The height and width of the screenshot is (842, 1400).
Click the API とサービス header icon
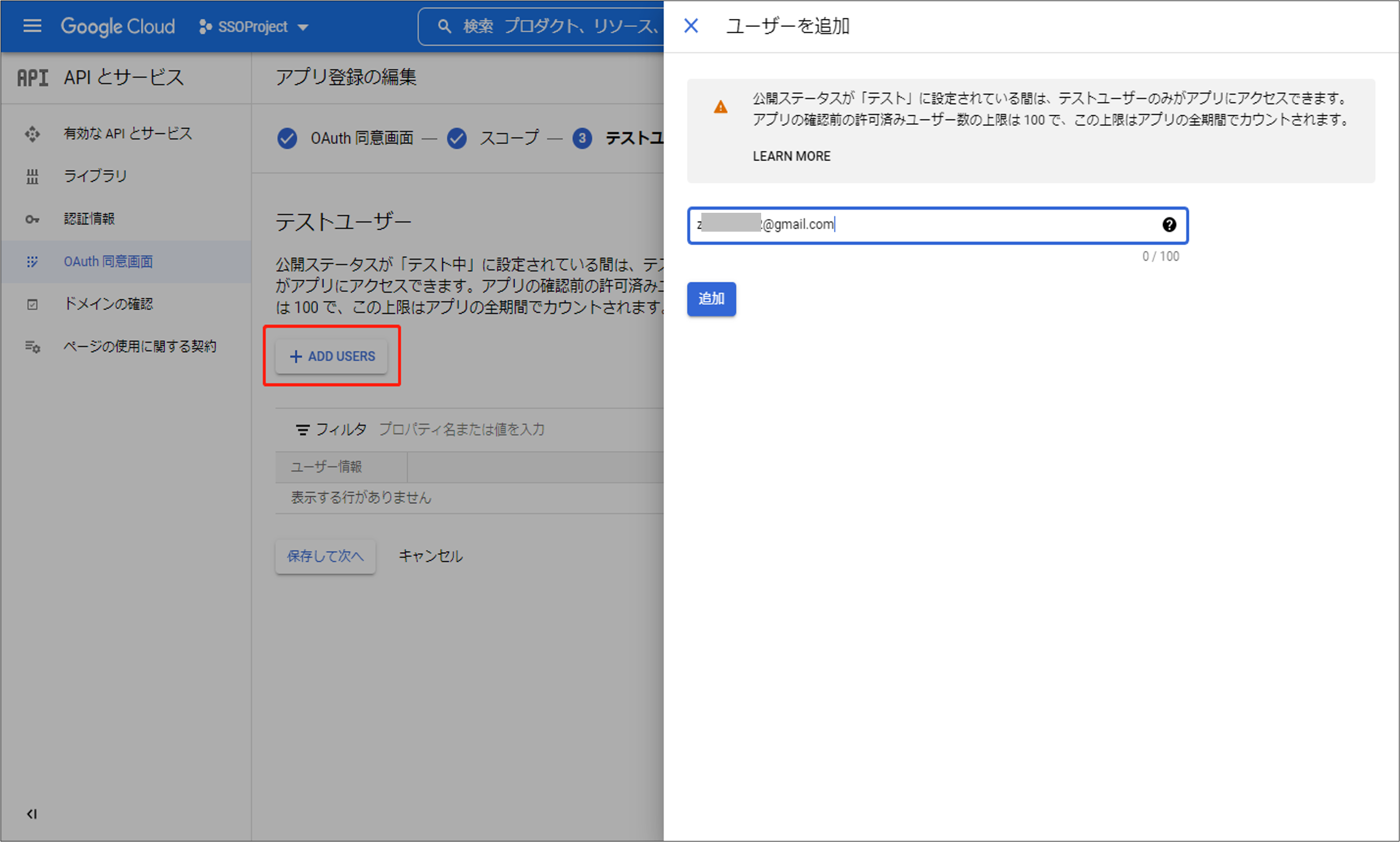coord(33,78)
